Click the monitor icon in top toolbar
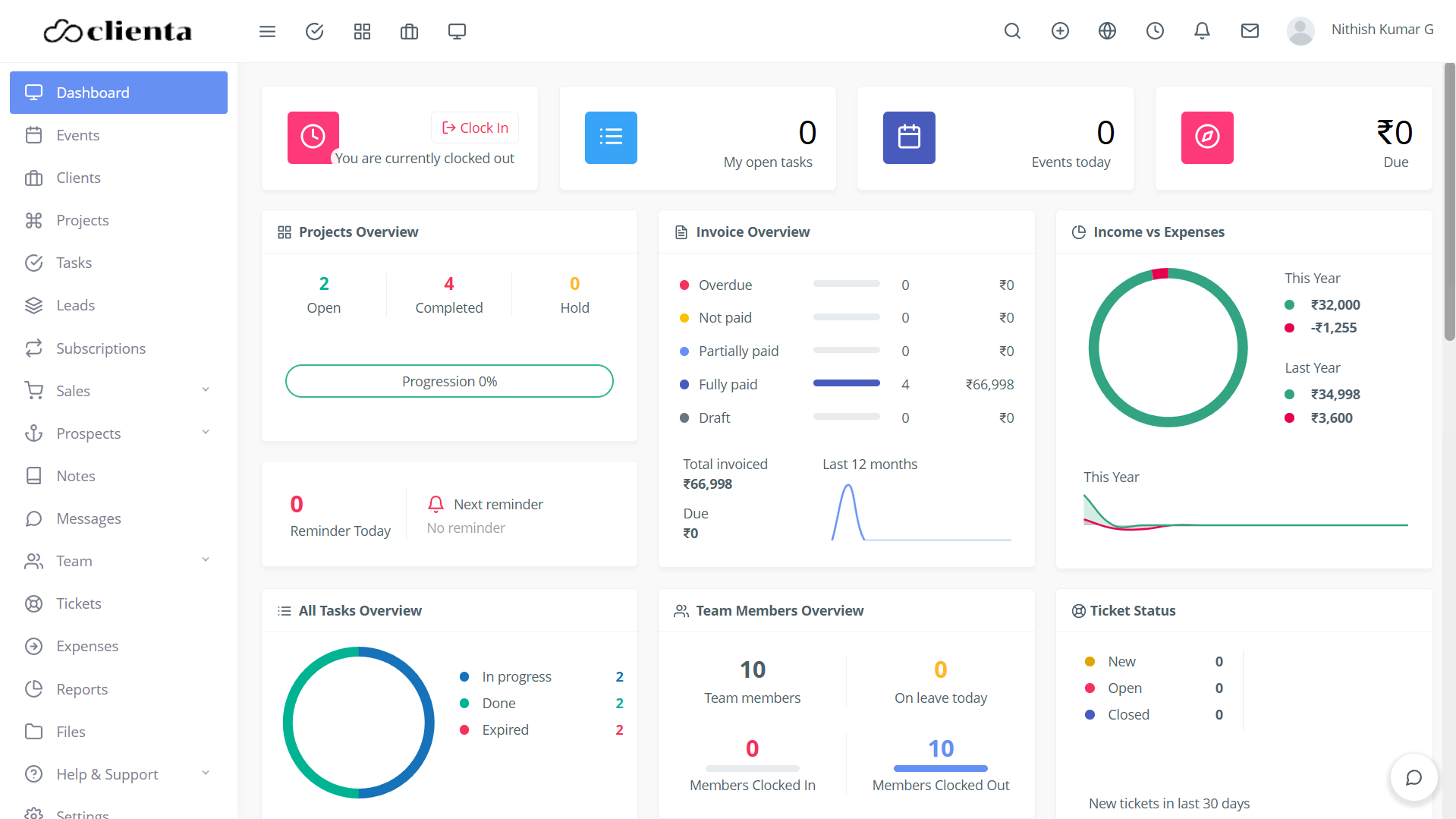The width and height of the screenshot is (1456, 819). tap(457, 31)
